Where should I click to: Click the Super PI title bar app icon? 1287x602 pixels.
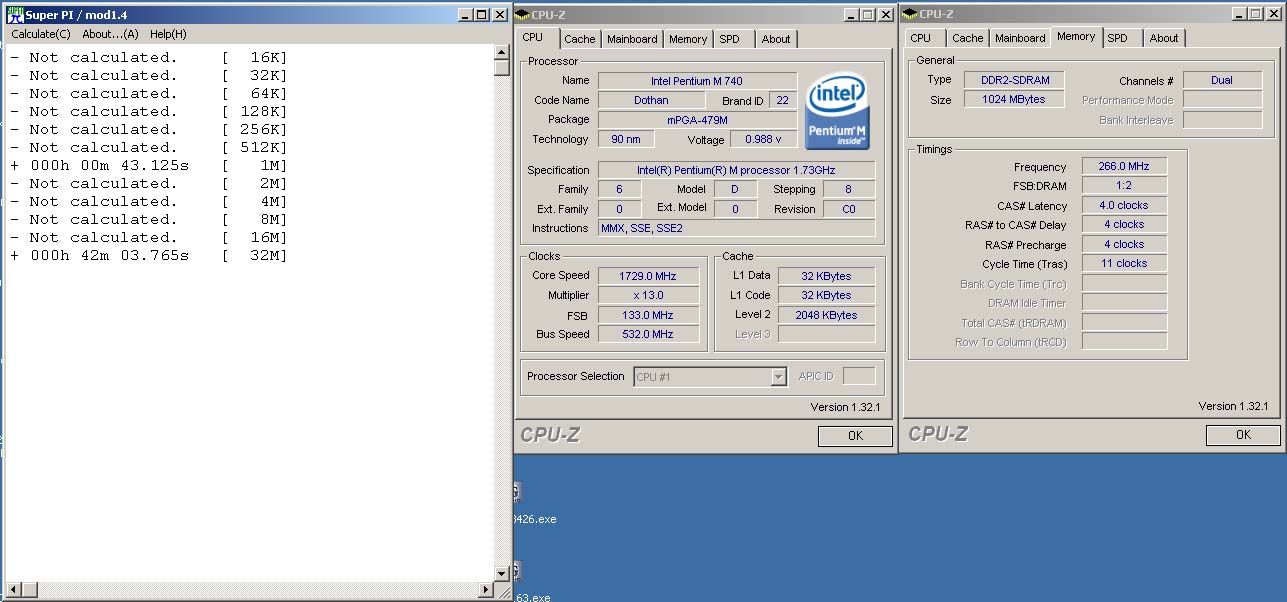coord(14,14)
